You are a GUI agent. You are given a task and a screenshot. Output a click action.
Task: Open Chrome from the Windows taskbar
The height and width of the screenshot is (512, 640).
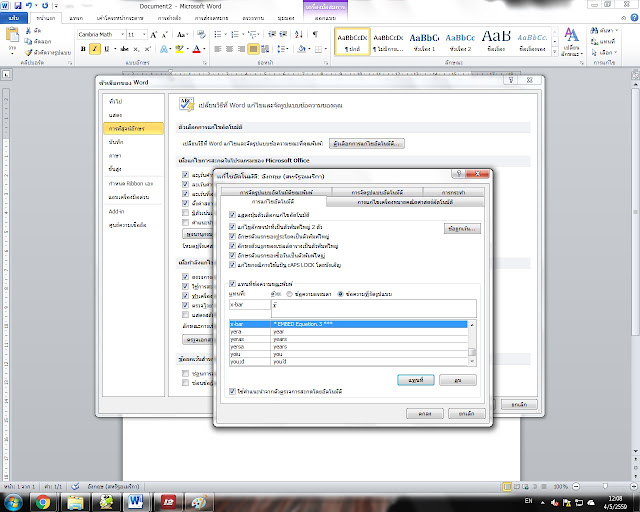coord(43,502)
